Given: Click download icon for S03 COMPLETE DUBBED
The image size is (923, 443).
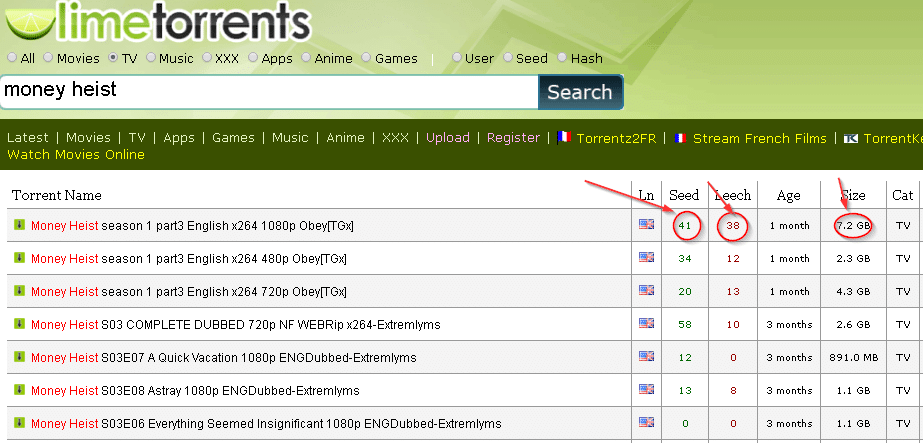Looking at the screenshot, I should (x=19, y=324).
